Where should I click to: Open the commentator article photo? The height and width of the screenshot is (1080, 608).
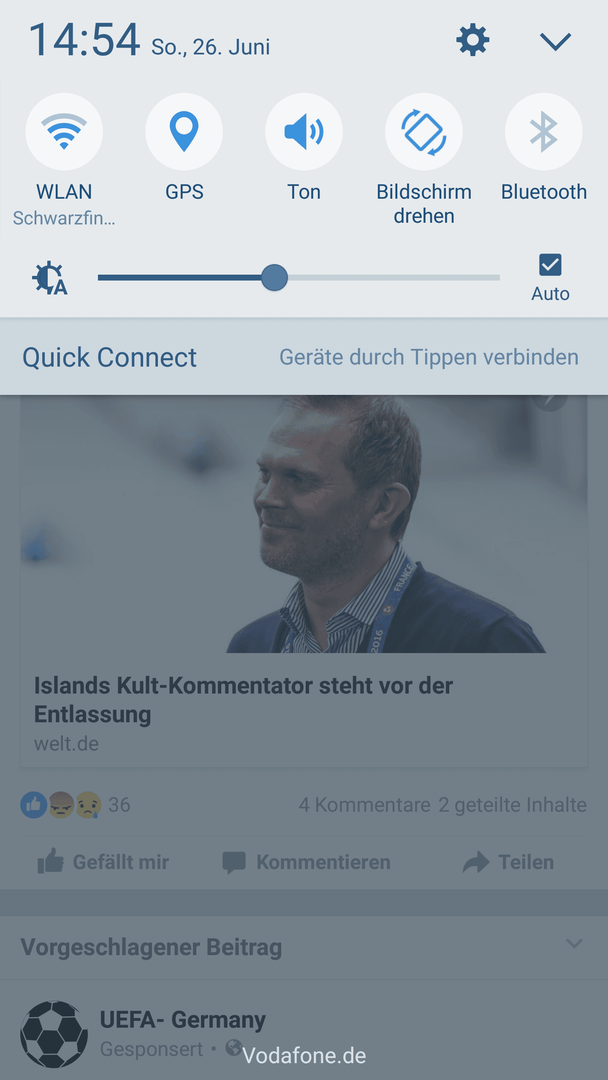coord(304,523)
